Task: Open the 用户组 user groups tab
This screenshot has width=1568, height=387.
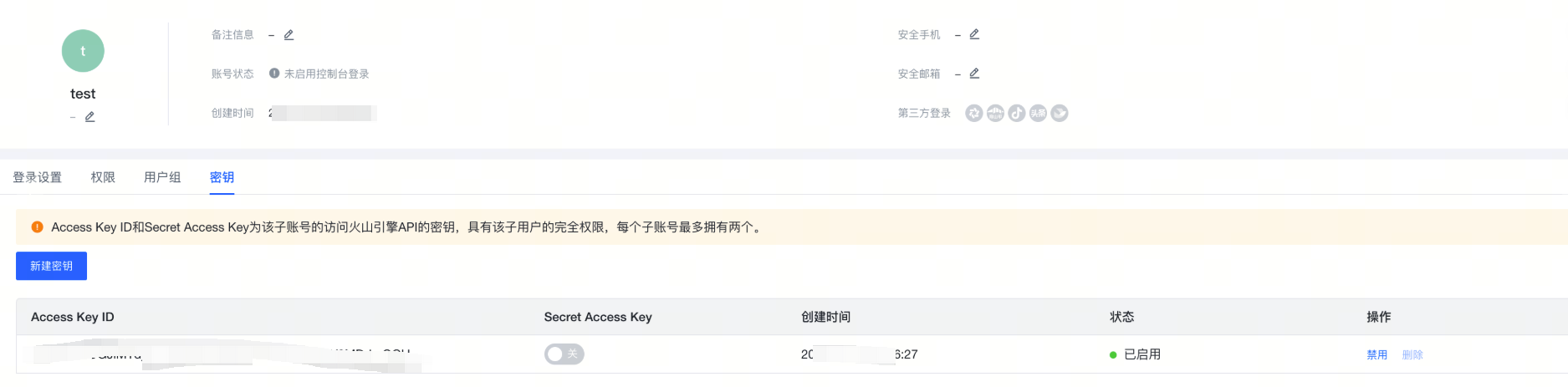Action: 162,177
